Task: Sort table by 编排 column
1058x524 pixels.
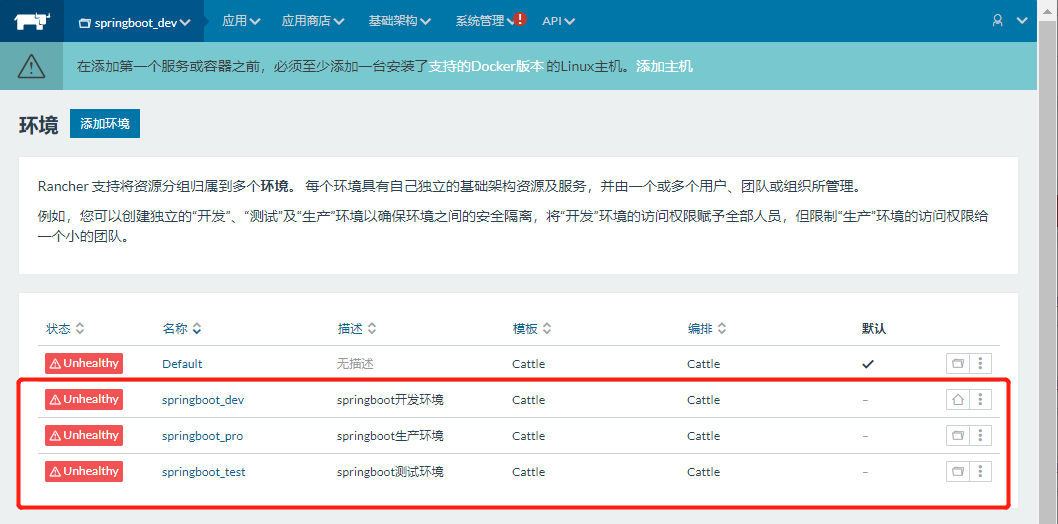Action: coord(707,328)
